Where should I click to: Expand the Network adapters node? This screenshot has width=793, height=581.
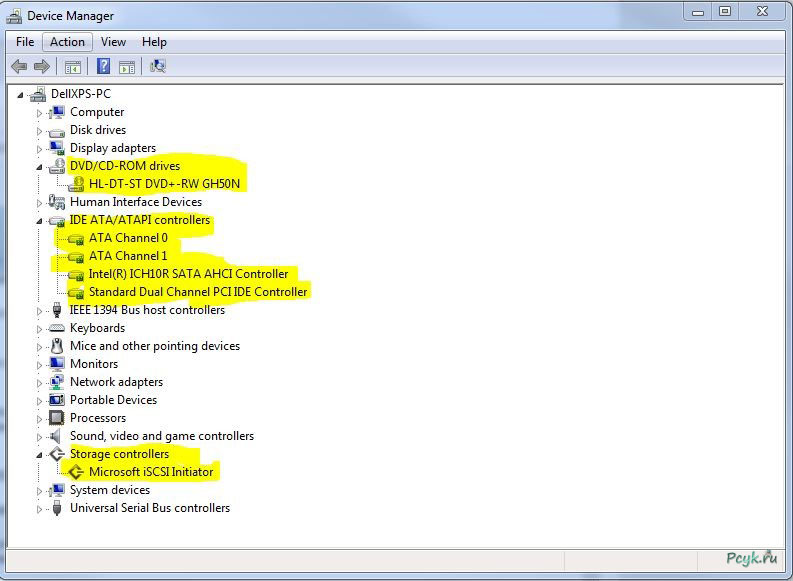point(40,383)
